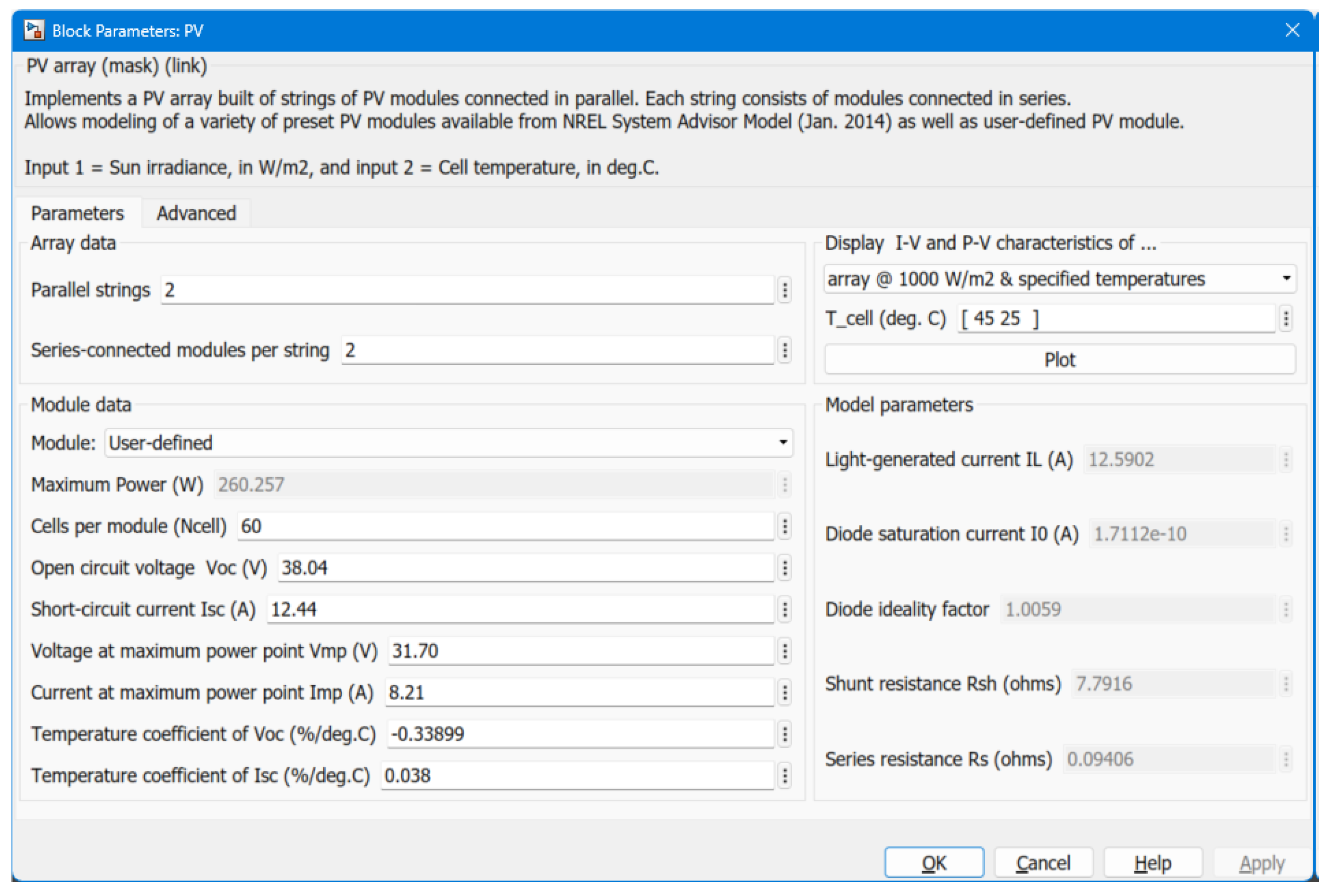
Task: Click three-dot icon beside Temperature coefficient of Isc
Action: 784,776
